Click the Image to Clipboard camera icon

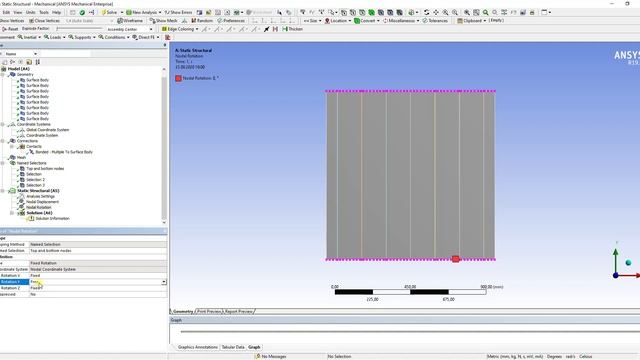coord(523,12)
